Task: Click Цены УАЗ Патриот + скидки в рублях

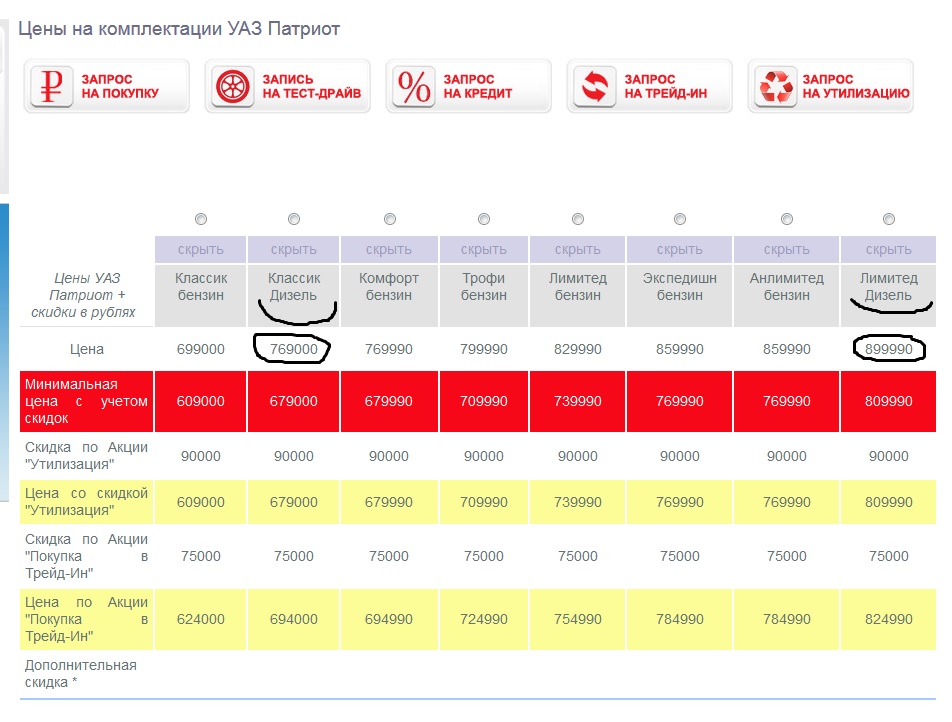Action: (84, 295)
